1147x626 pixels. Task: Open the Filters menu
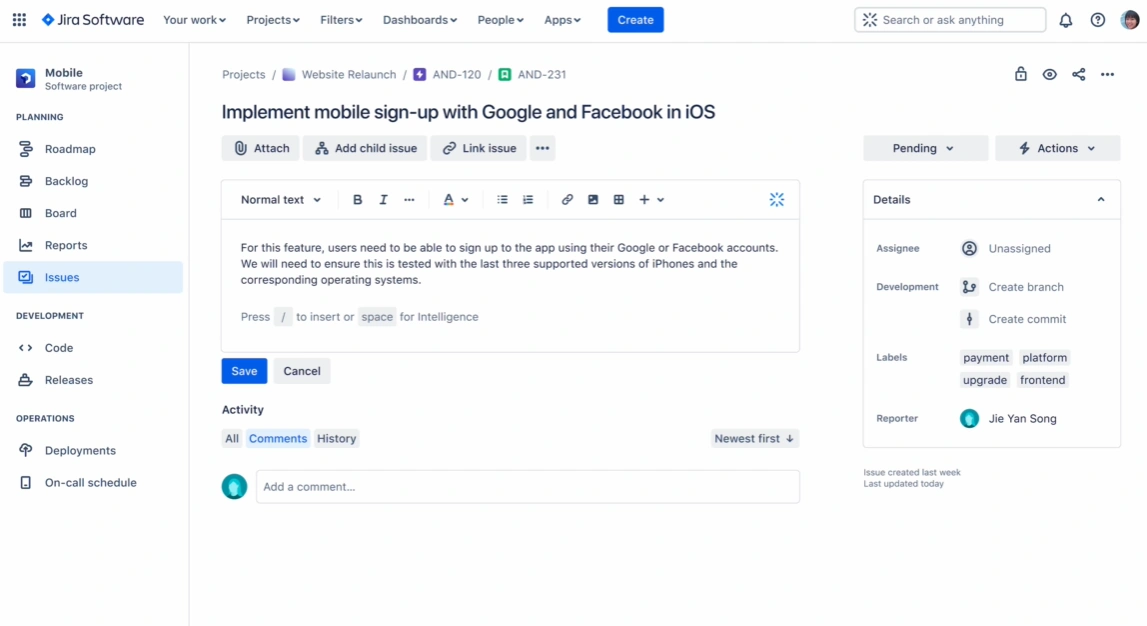[x=341, y=20]
